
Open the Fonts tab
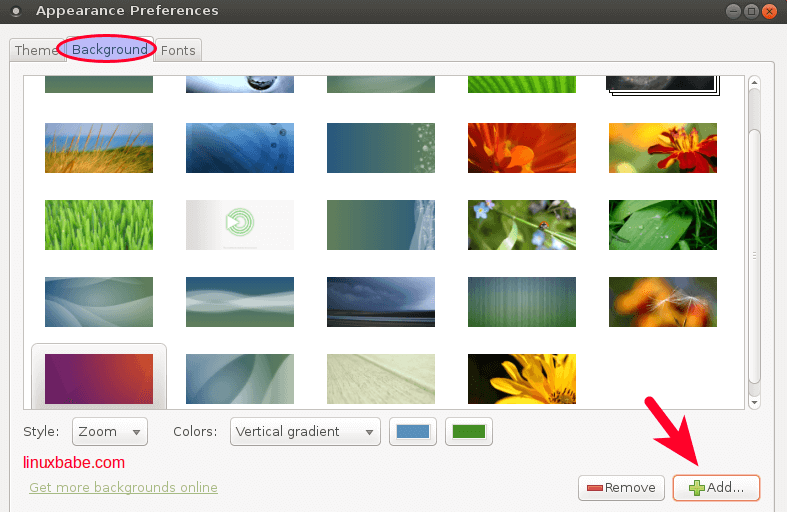click(x=178, y=50)
